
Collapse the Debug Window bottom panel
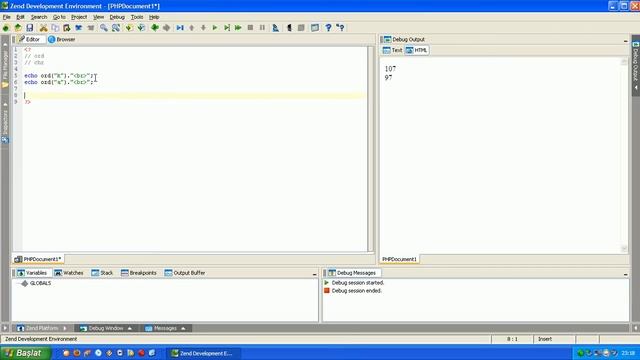tap(106, 328)
